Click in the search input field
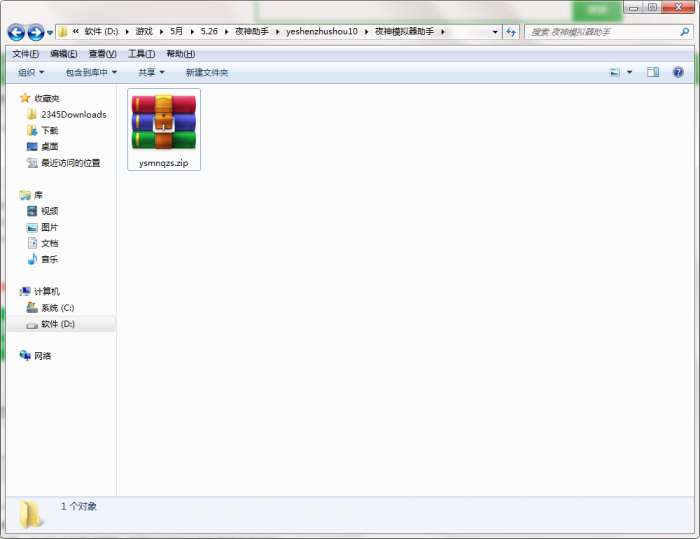Viewport: 700px width, 539px height. pos(603,32)
